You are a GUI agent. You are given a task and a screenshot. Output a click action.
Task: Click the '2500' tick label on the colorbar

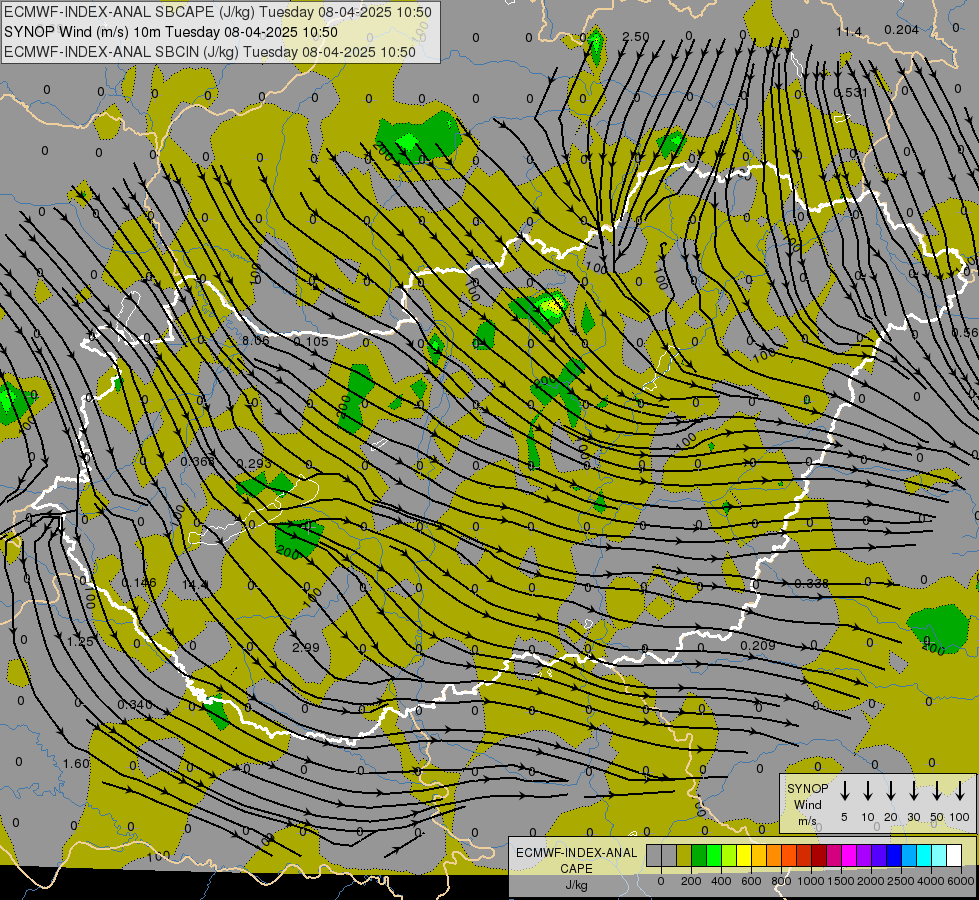901,881
